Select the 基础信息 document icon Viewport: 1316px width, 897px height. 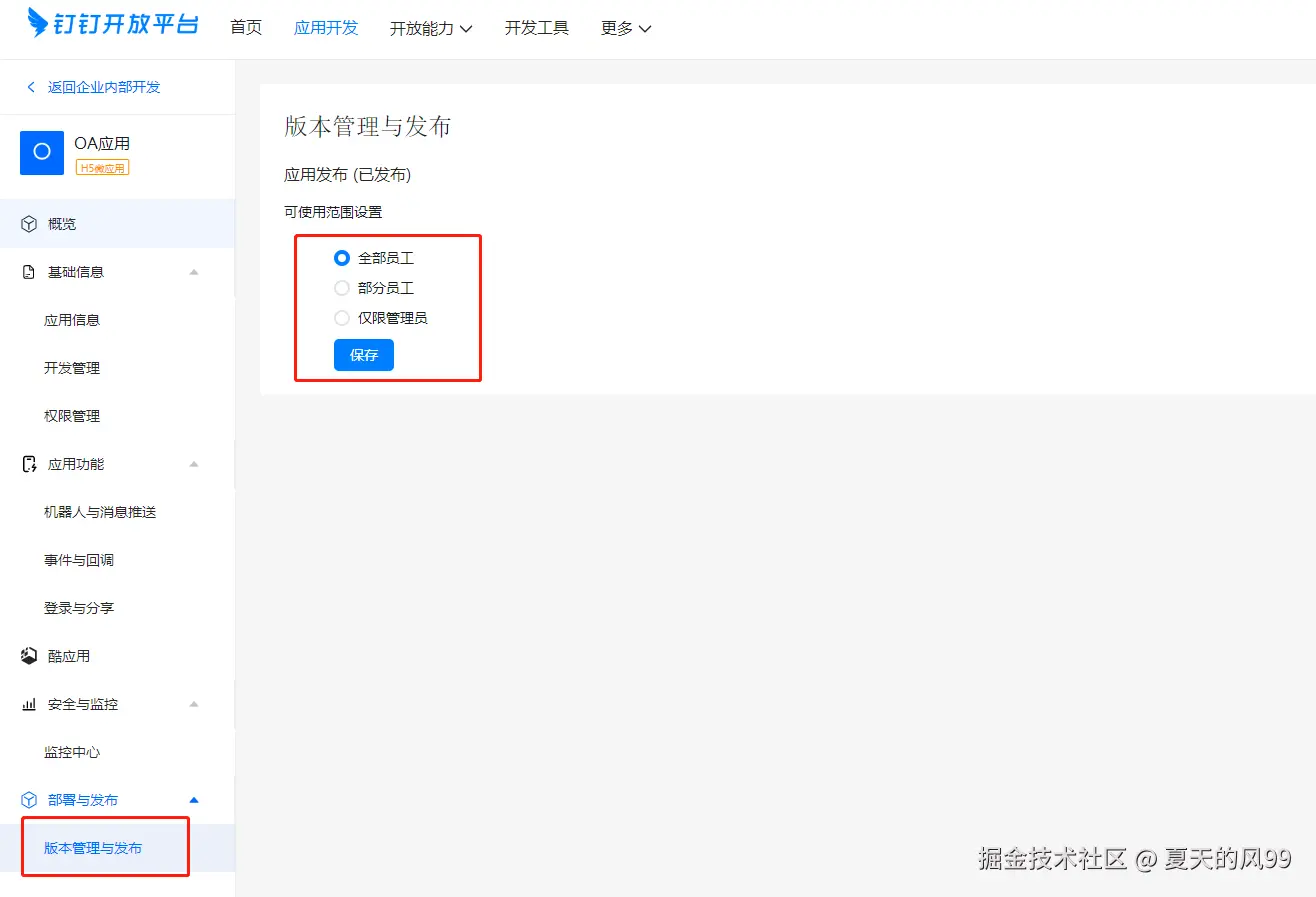(27, 271)
